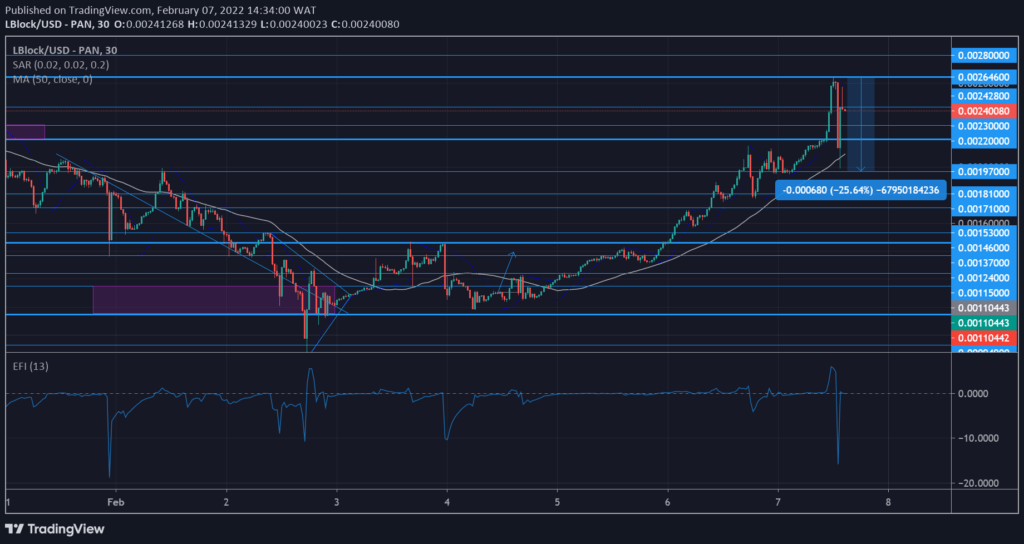This screenshot has height=544, width=1024.
Task: Click date 8 on the time axis
Action: 888,502
